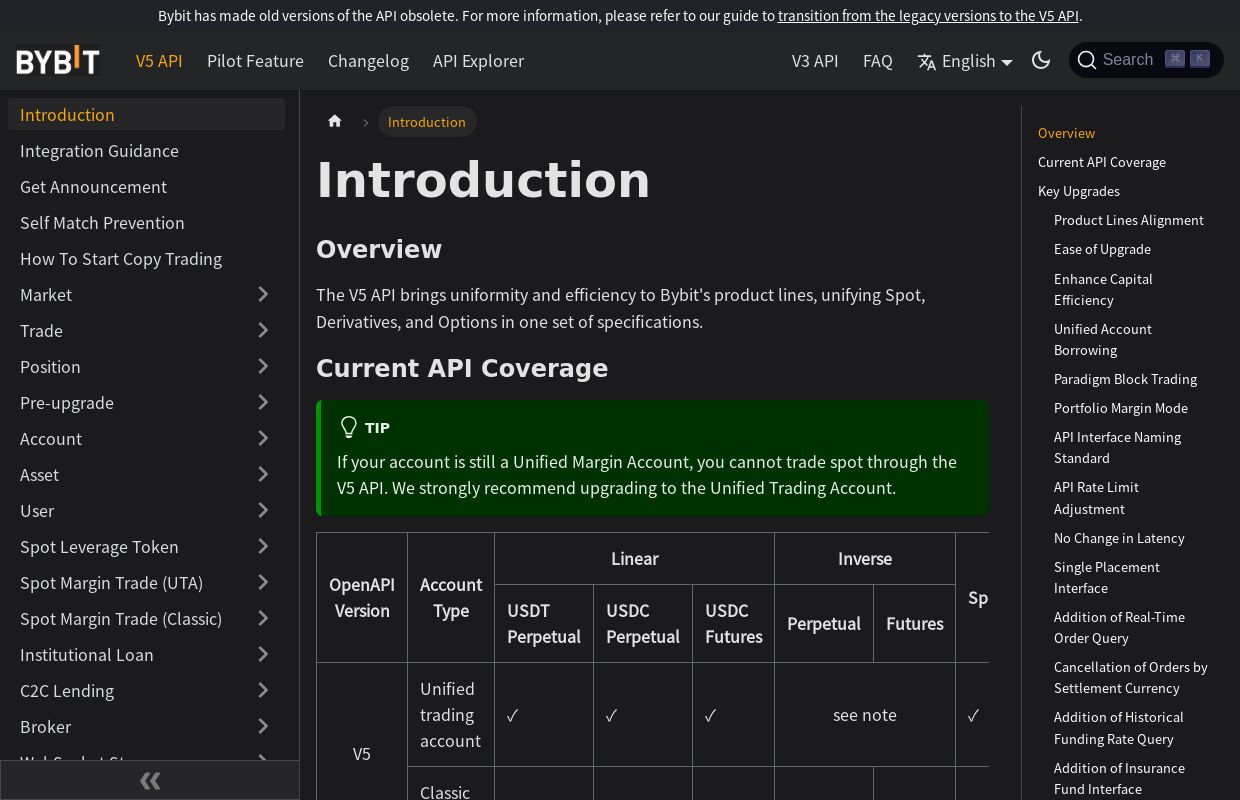Expand the Trade section chevron
Image resolution: width=1240 pixels, height=800 pixels.
[x=263, y=330]
